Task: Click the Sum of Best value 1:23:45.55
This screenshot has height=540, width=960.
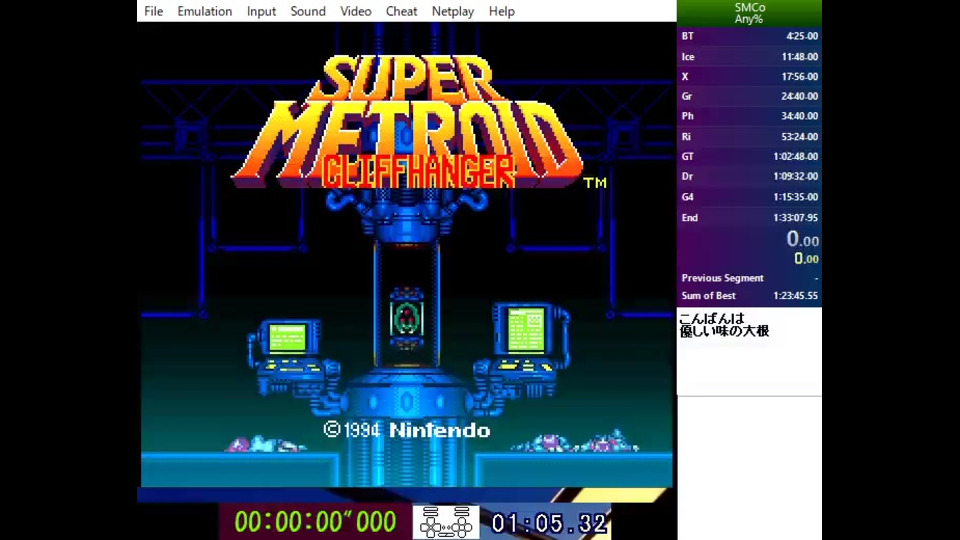Action: click(795, 296)
